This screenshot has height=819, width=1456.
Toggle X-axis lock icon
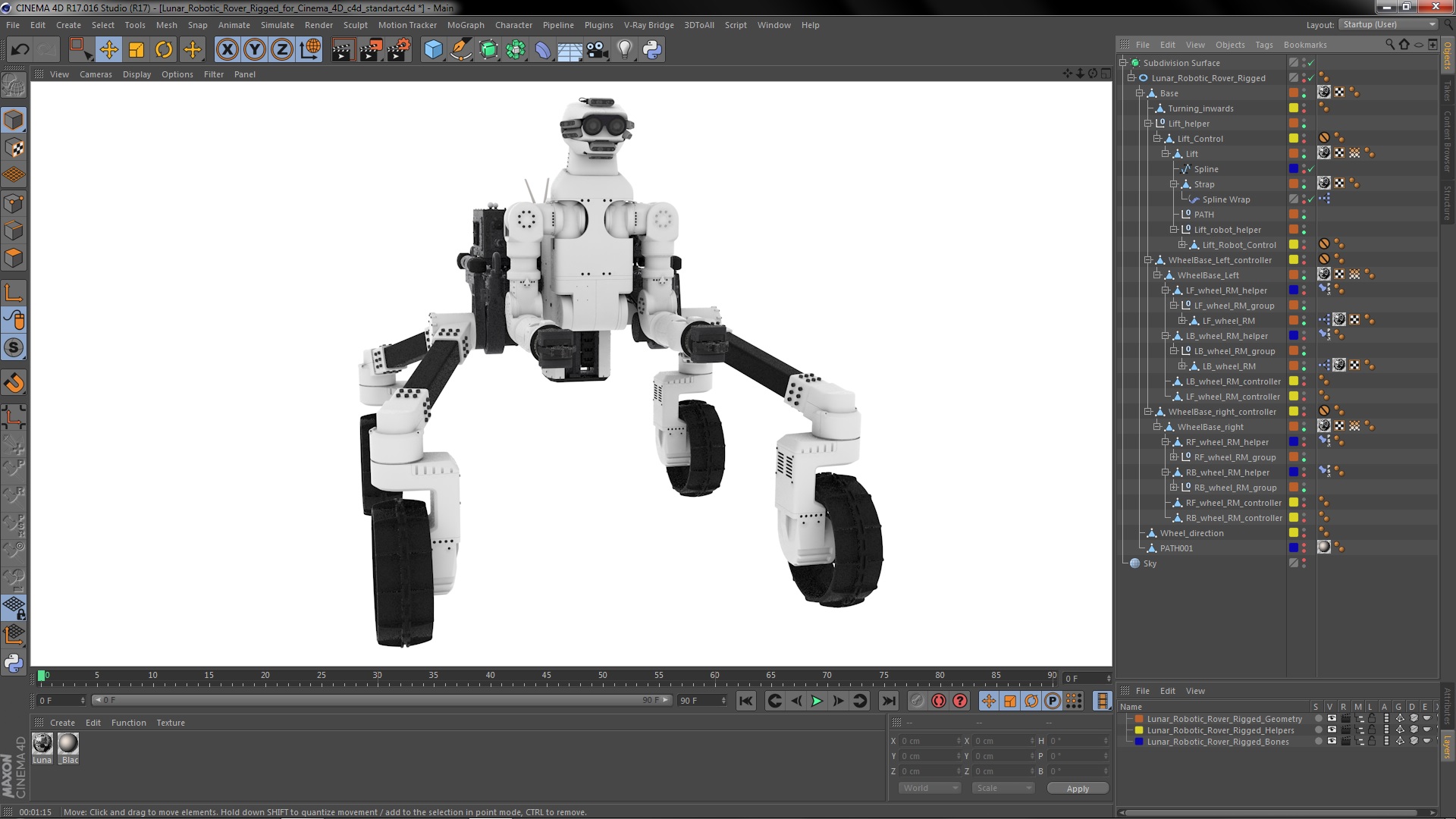(227, 50)
